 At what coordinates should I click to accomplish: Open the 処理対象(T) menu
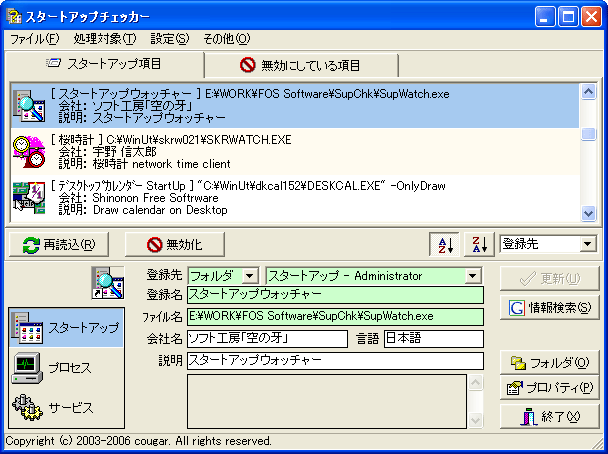coord(105,39)
